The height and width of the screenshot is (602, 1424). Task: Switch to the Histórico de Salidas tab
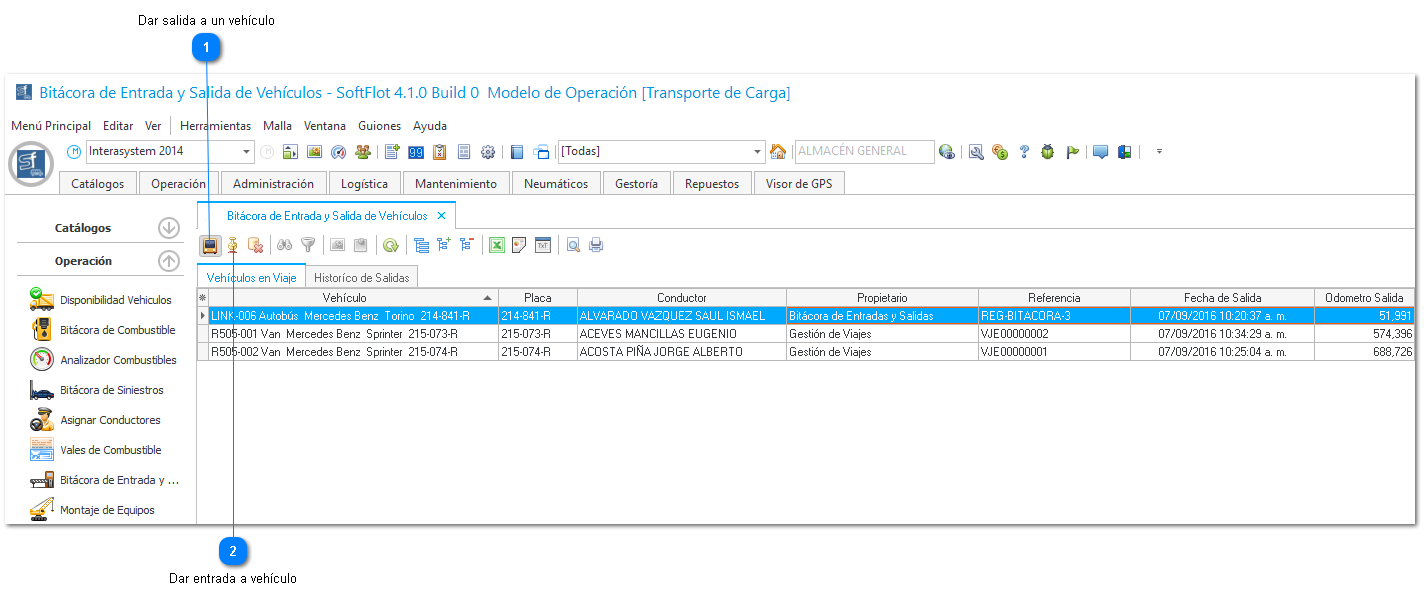pyautogui.click(x=361, y=278)
